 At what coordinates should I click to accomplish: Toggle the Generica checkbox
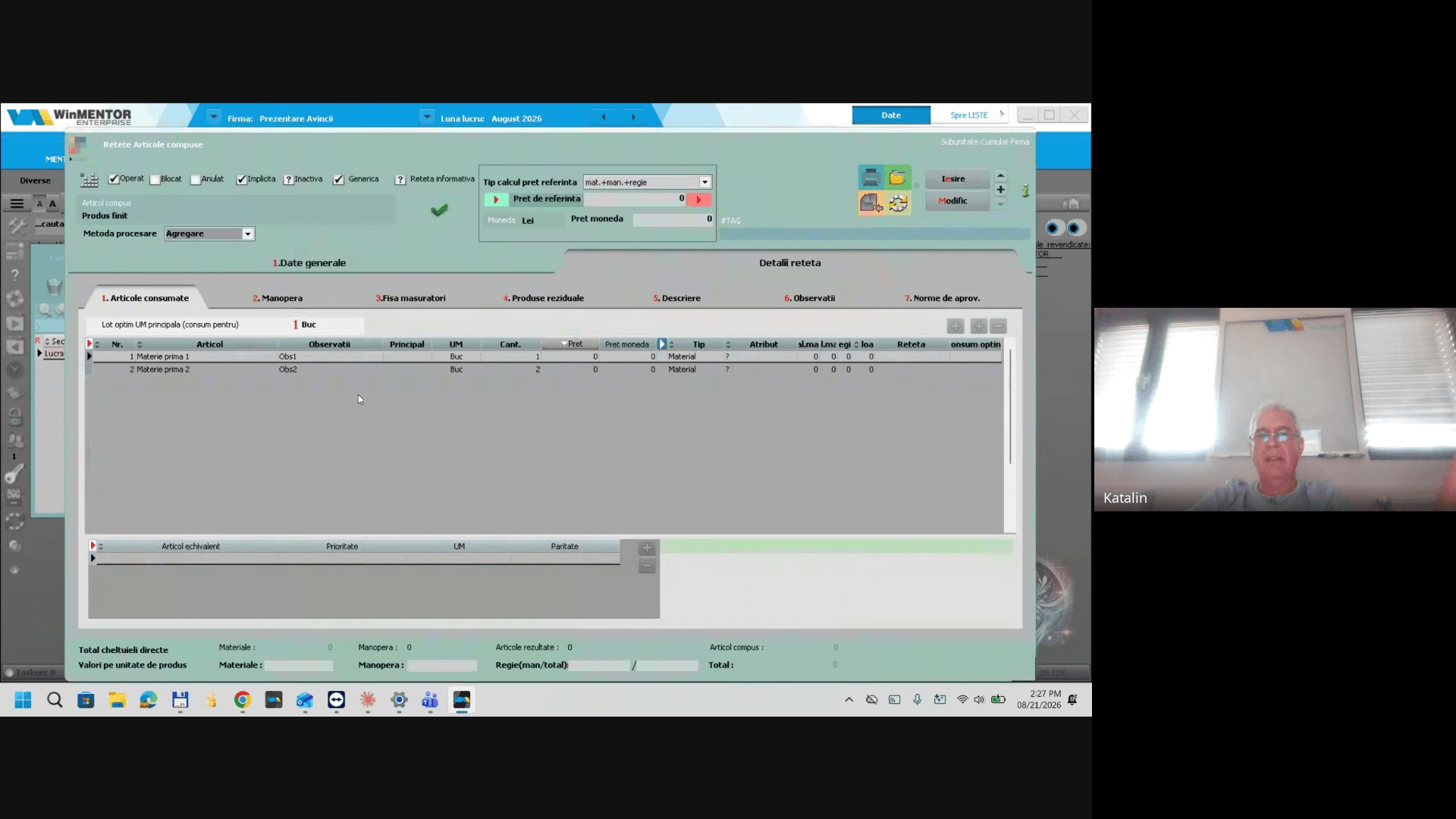[x=338, y=180]
